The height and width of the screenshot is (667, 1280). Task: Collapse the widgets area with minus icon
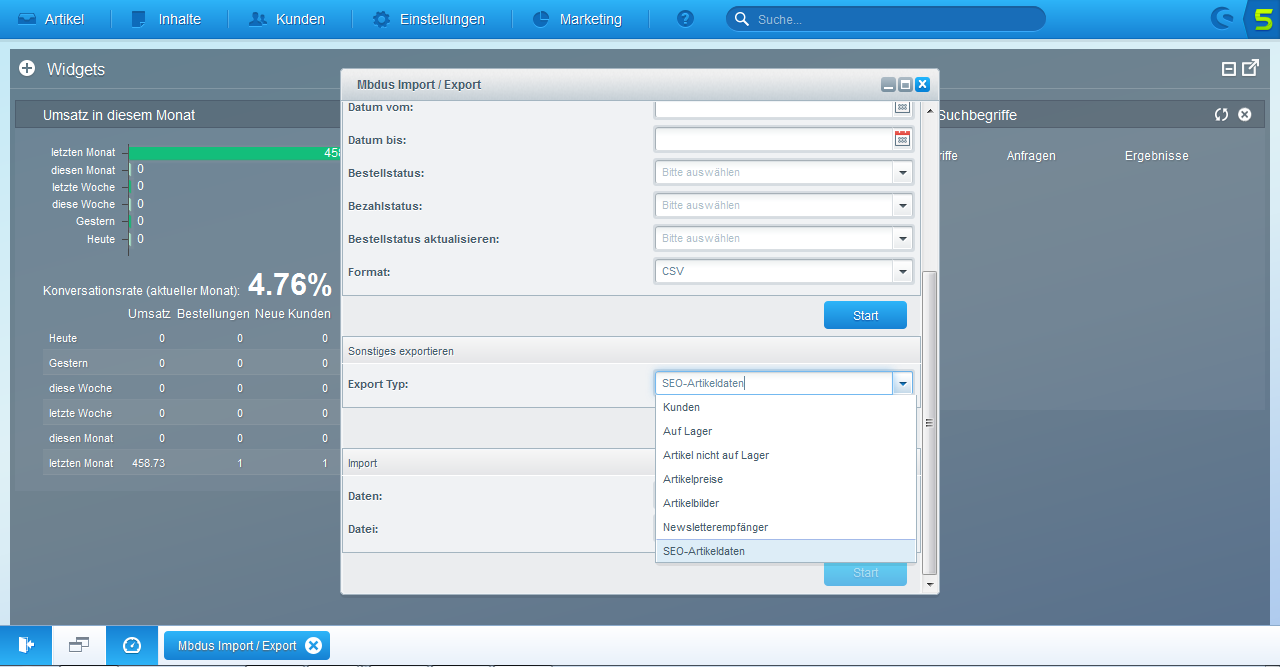tap(1229, 69)
